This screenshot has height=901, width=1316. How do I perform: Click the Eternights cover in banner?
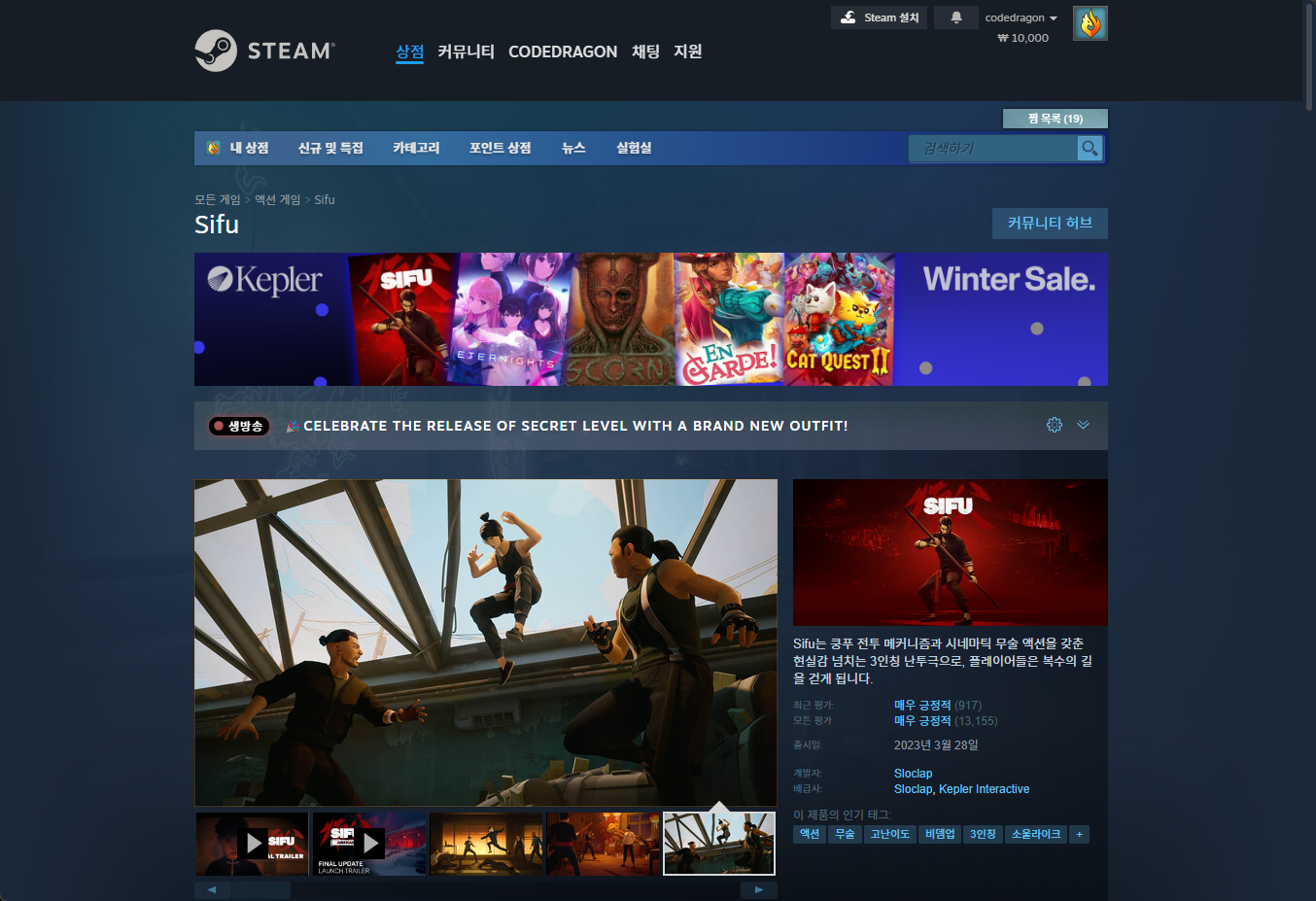point(512,319)
